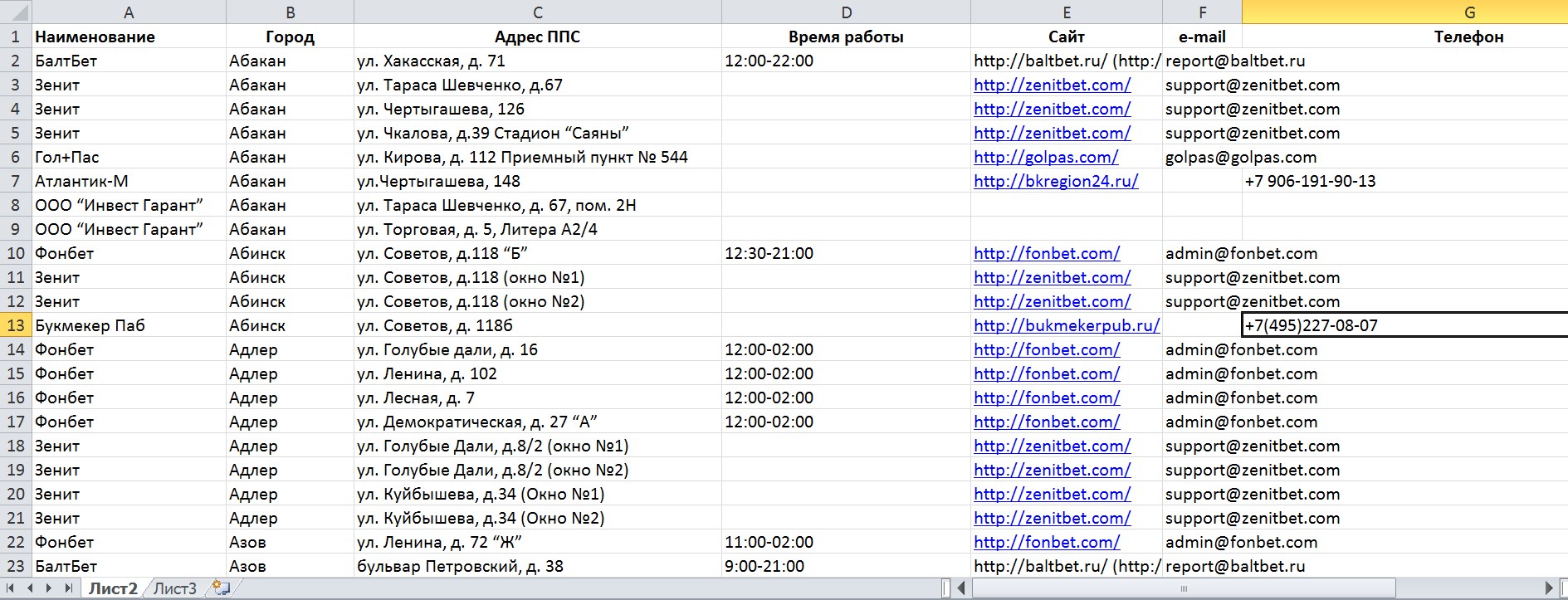The image size is (1568, 600).
Task: Select the row 13 header
Action: click(x=15, y=325)
